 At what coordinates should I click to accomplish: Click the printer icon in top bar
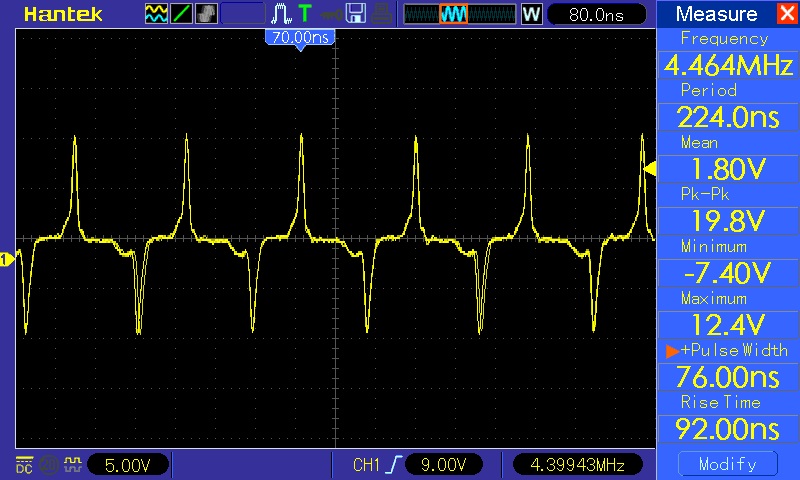pyautogui.click(x=381, y=14)
